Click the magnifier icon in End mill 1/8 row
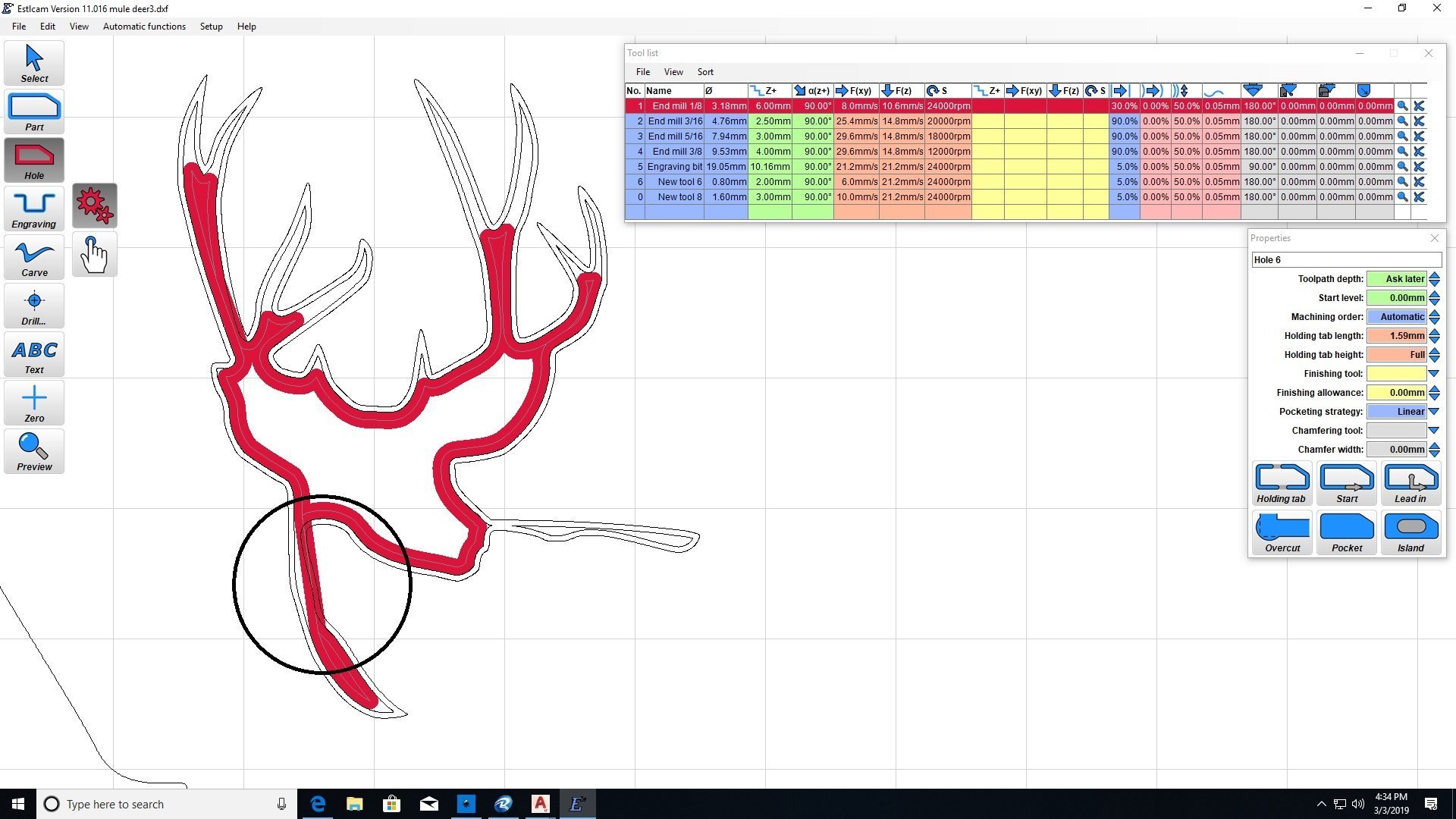Image resolution: width=1456 pixels, height=819 pixels. click(1402, 106)
